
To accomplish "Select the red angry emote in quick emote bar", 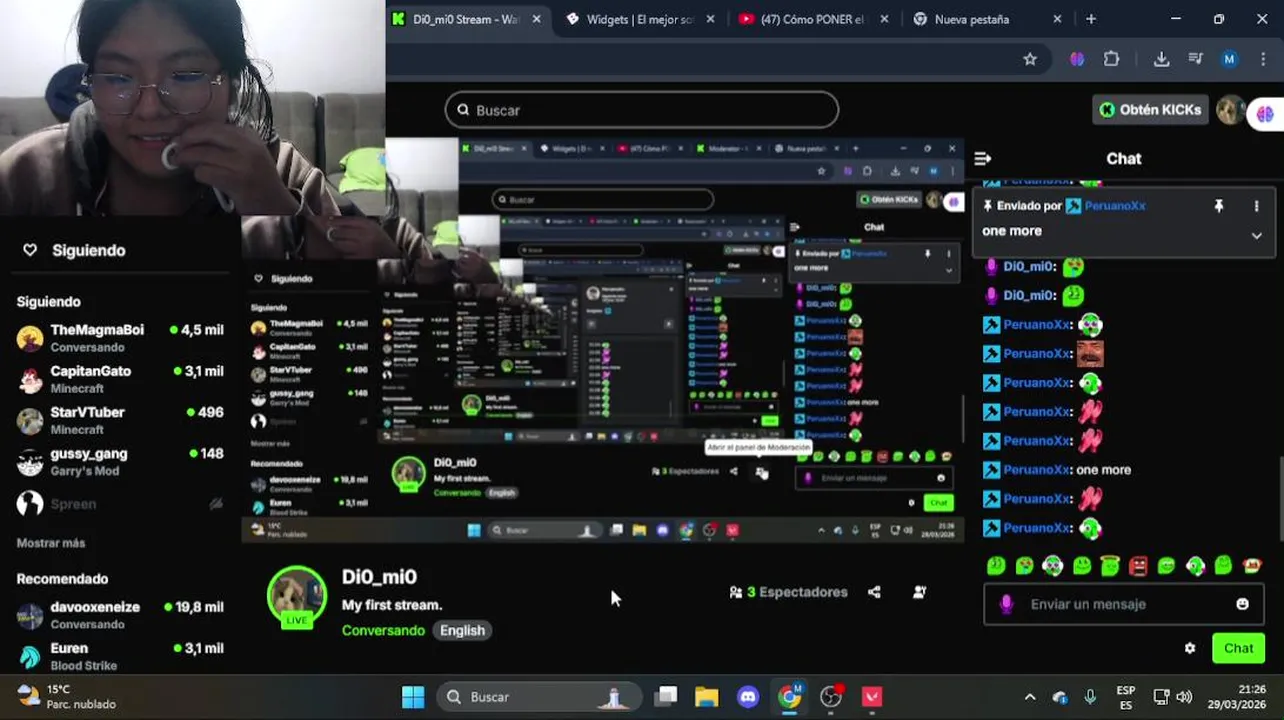I will 1138,566.
